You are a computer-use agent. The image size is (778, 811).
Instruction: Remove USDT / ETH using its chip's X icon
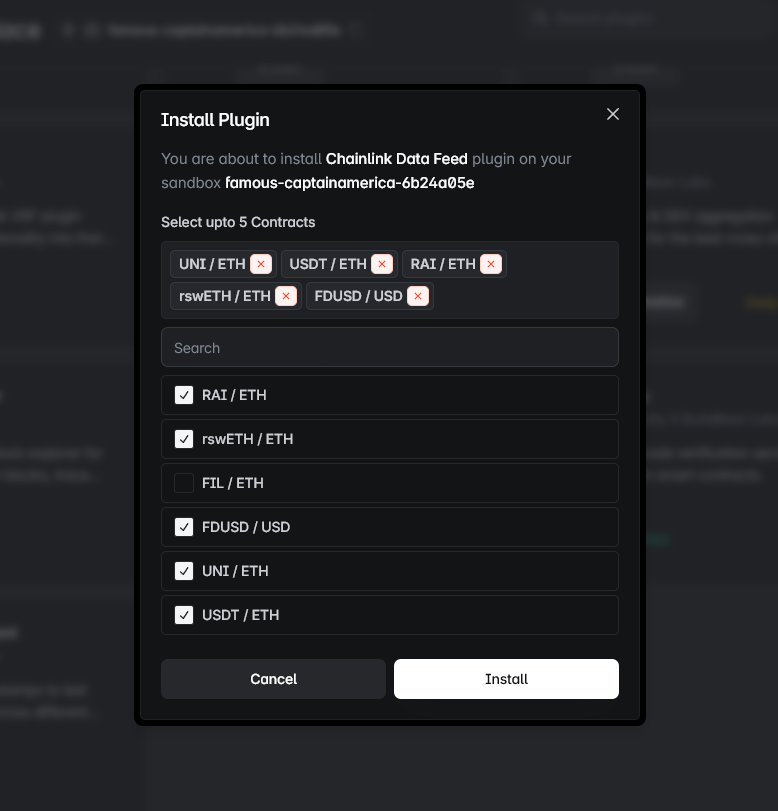(x=381, y=264)
